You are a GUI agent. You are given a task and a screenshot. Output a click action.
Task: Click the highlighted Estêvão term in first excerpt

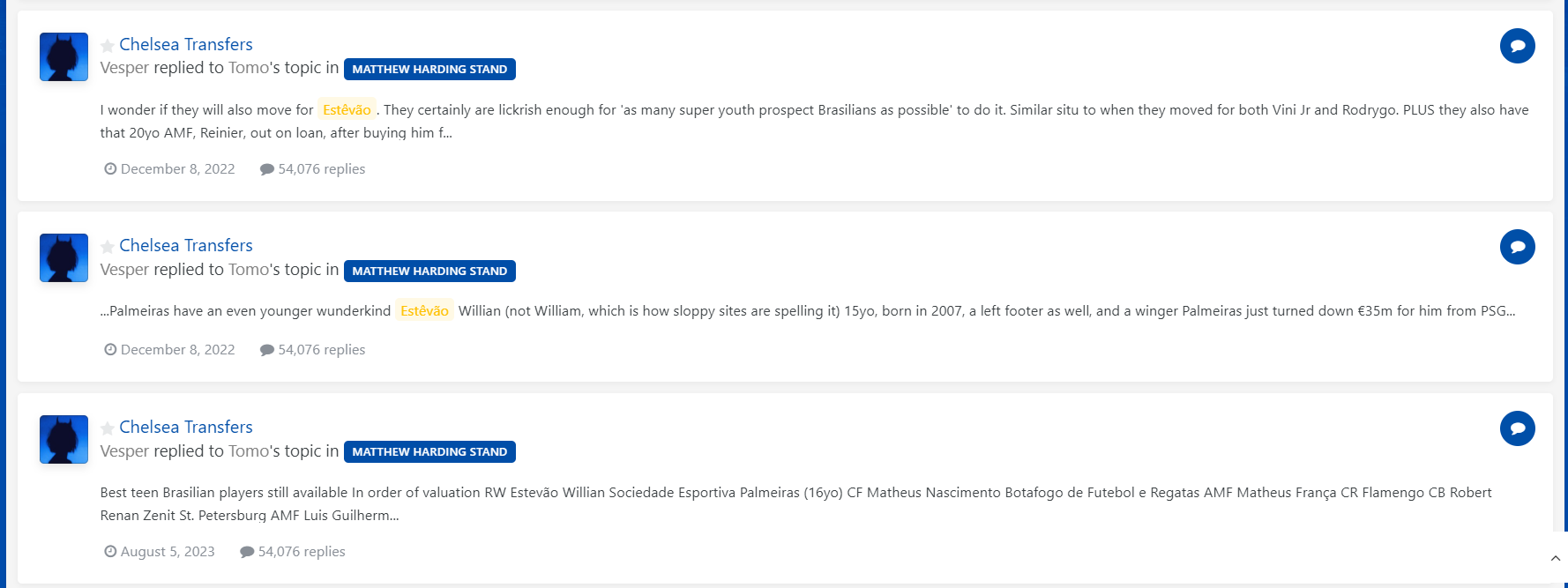pyautogui.click(x=347, y=109)
